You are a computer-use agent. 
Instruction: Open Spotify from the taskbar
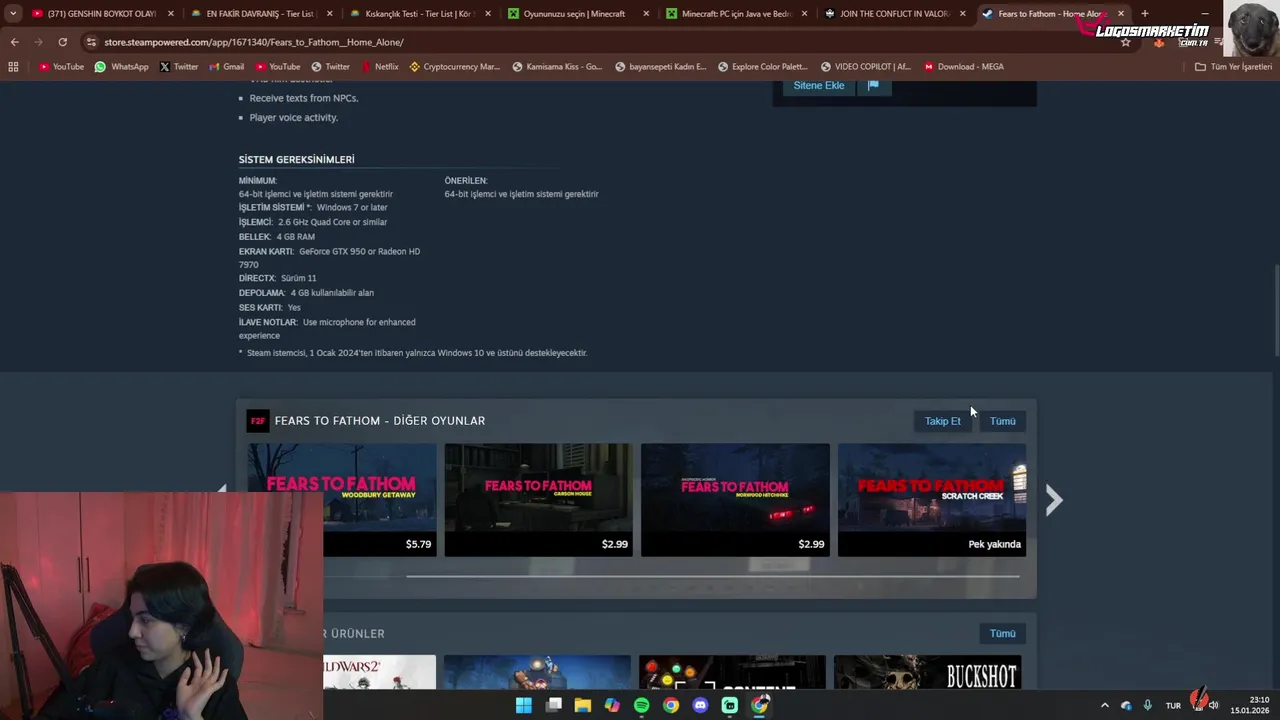(642, 705)
